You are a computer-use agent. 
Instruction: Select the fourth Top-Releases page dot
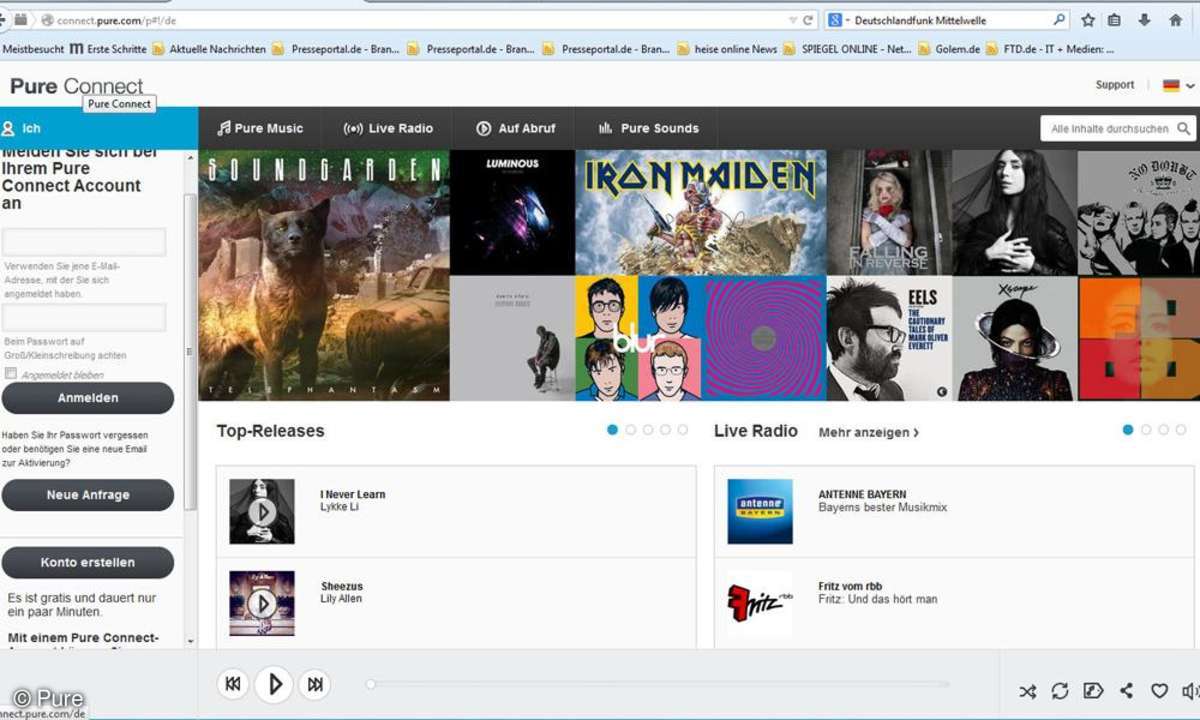665,430
